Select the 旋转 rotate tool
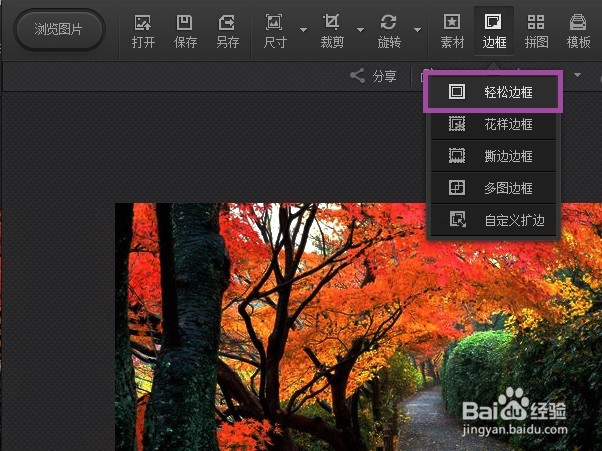 point(389,31)
